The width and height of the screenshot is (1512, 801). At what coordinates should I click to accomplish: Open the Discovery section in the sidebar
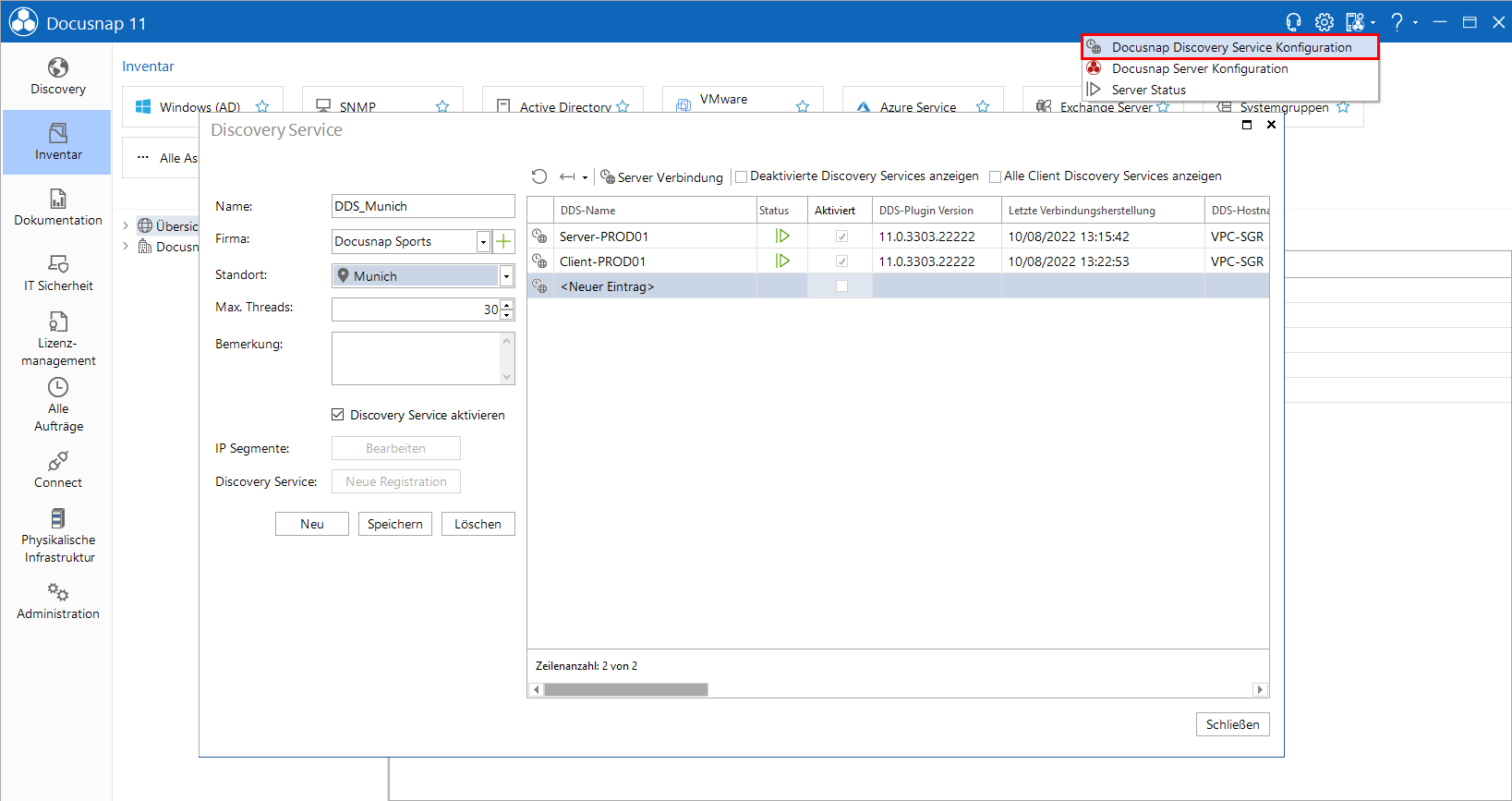coord(57,77)
